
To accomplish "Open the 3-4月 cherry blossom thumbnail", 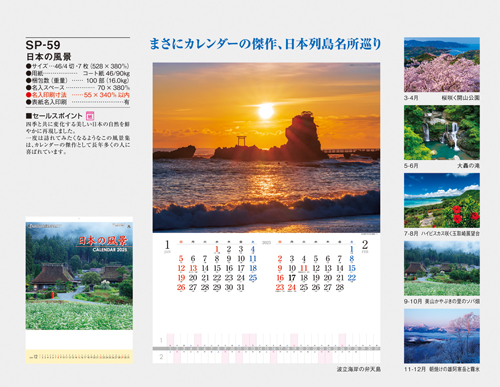I will point(442,65).
